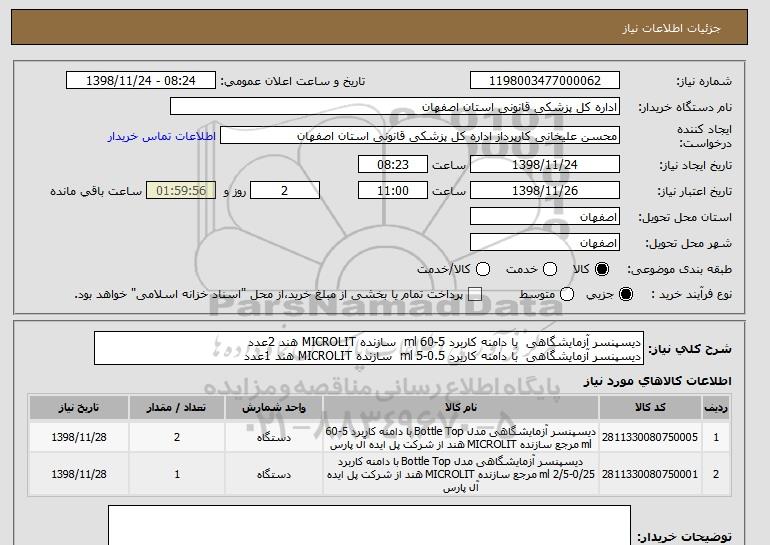Click unit دستگاه in row 2

click(x=274, y=474)
